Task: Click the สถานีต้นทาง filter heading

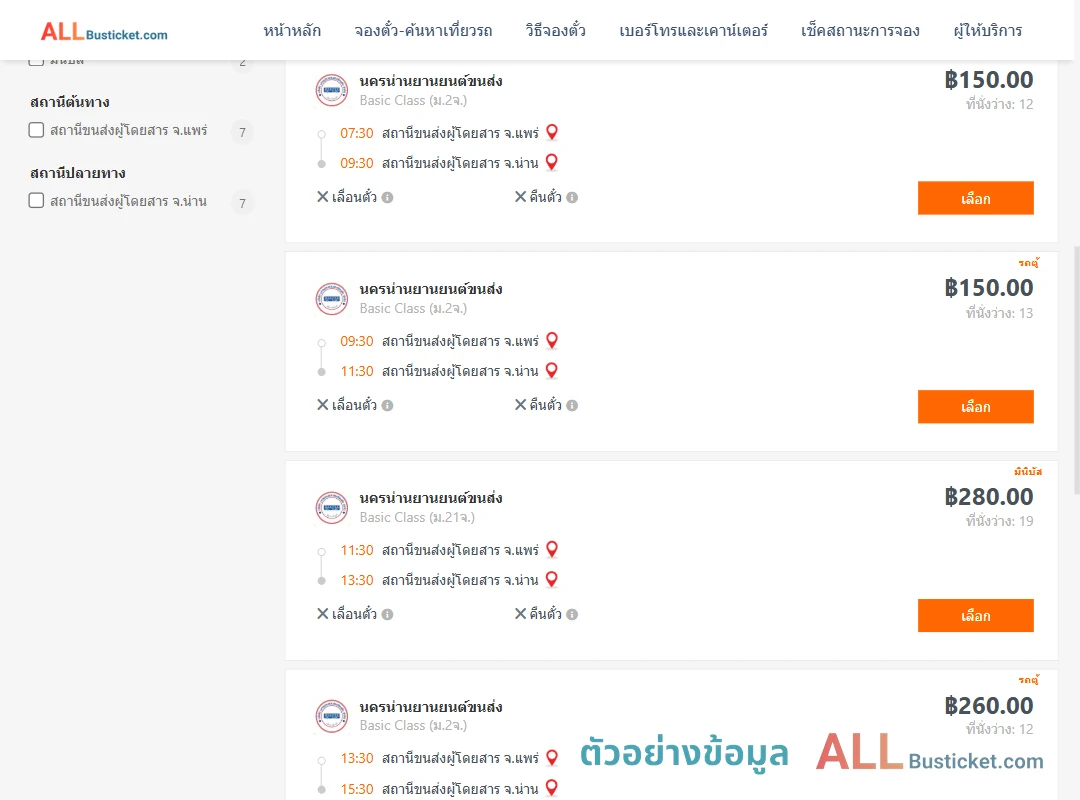Action: (70, 102)
